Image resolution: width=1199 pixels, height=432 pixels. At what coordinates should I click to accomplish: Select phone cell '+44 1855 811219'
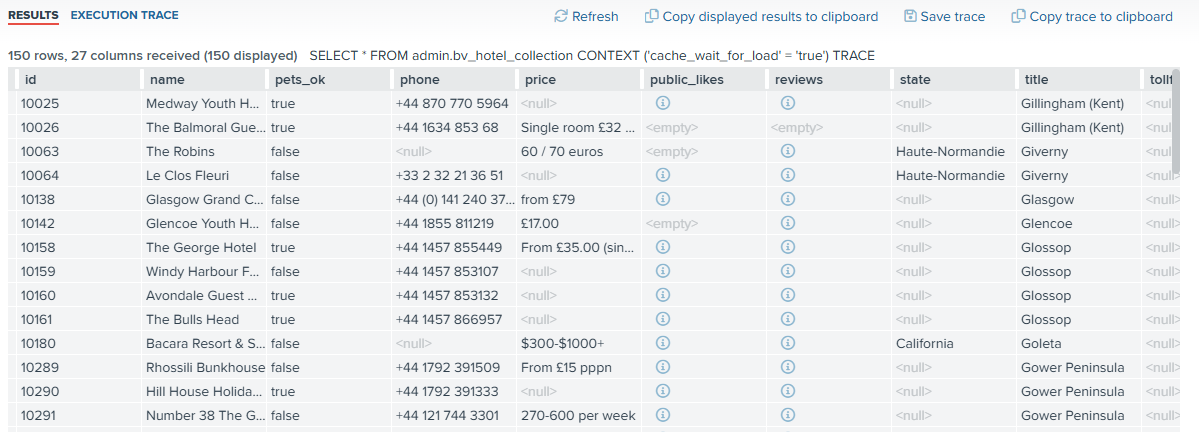453,222
